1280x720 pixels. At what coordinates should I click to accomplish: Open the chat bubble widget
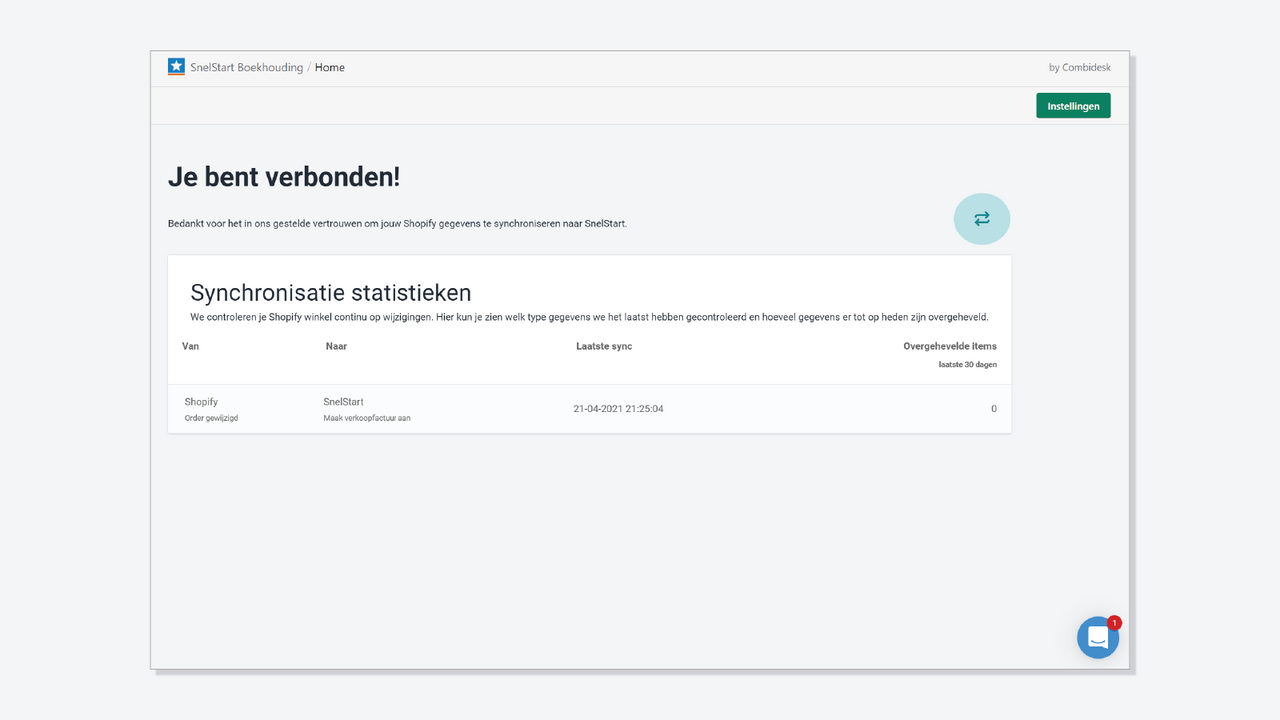(x=1098, y=637)
